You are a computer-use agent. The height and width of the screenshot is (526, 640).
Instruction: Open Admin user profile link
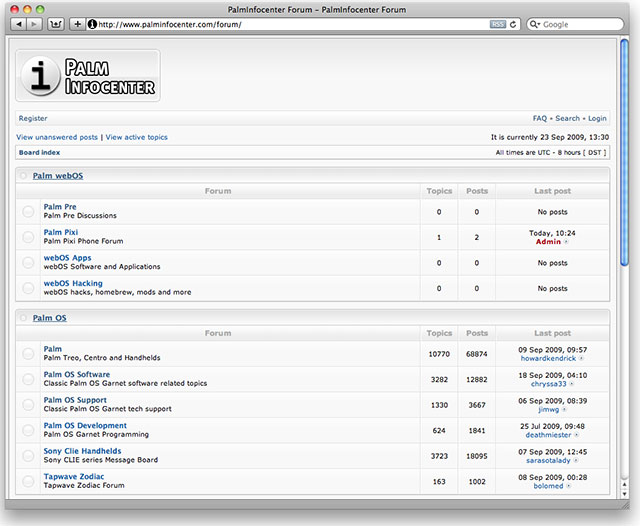click(x=548, y=242)
